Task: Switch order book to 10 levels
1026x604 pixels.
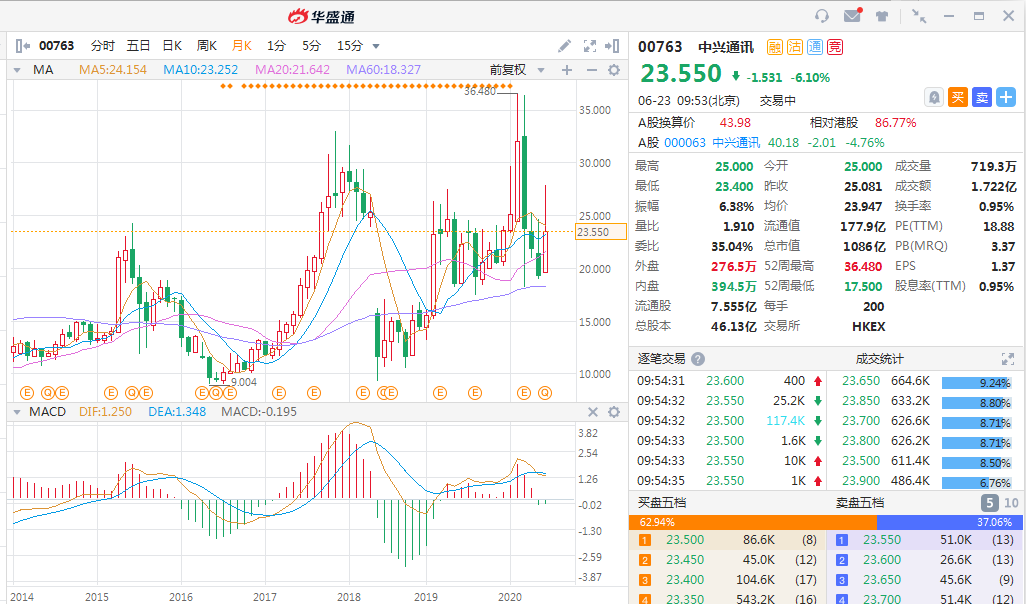Action: coord(1011,503)
